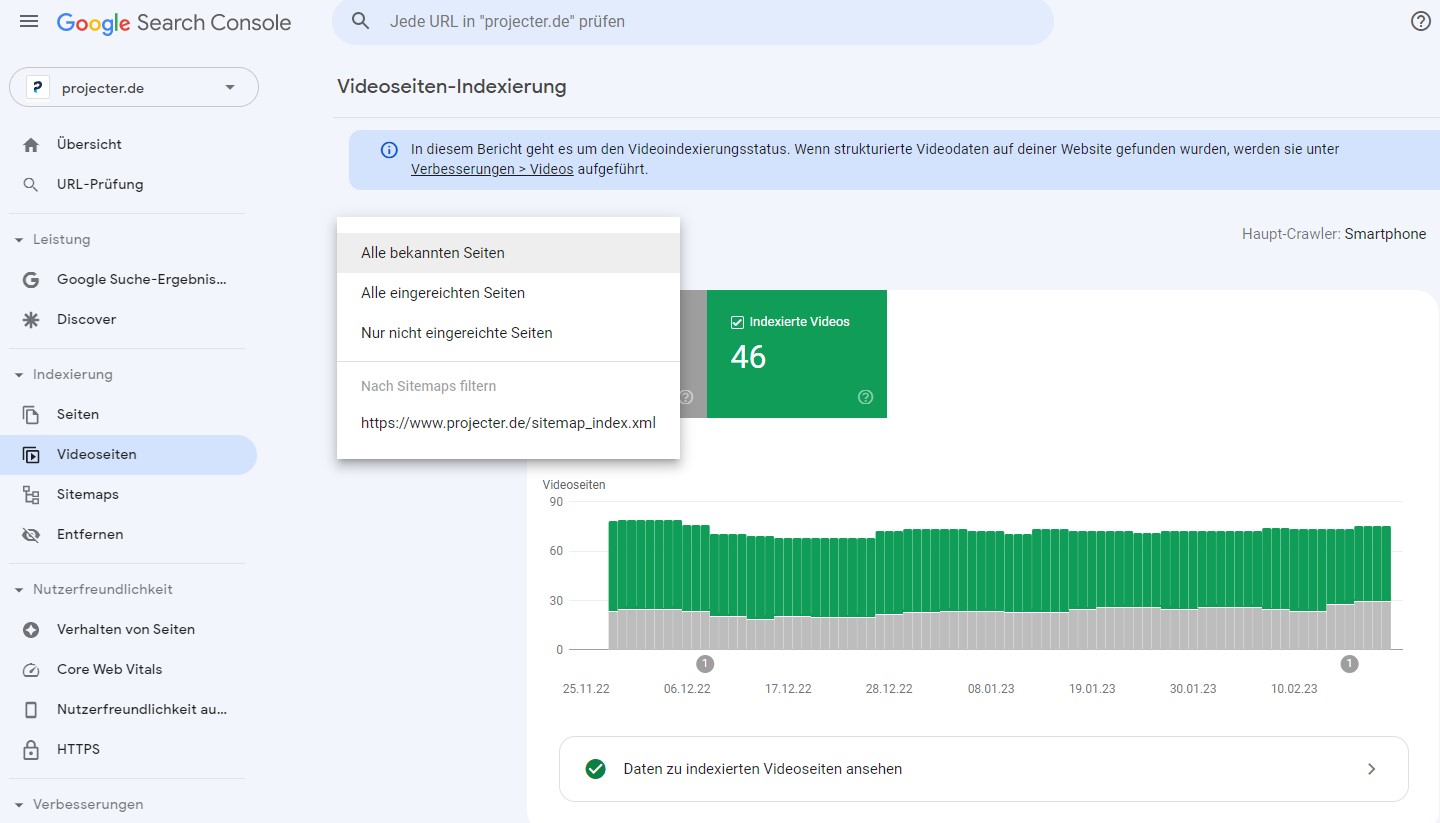Click the Entfernen crossed-eye icon
The width and height of the screenshot is (1440, 823).
point(31,535)
